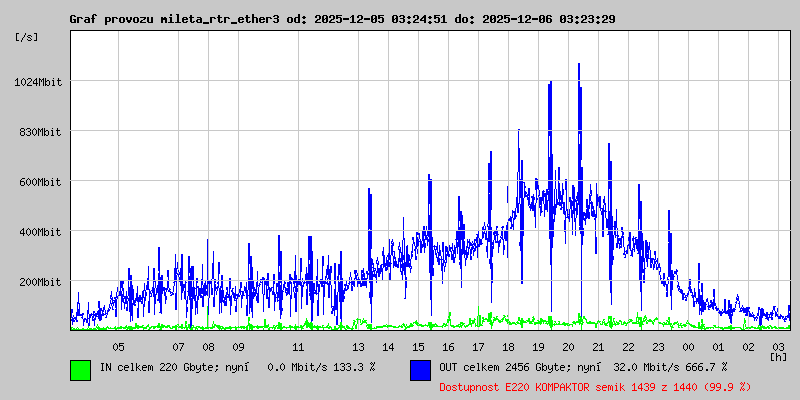The image size is (800, 400).
Task: Click the green IN legend color box
Action: (80, 368)
